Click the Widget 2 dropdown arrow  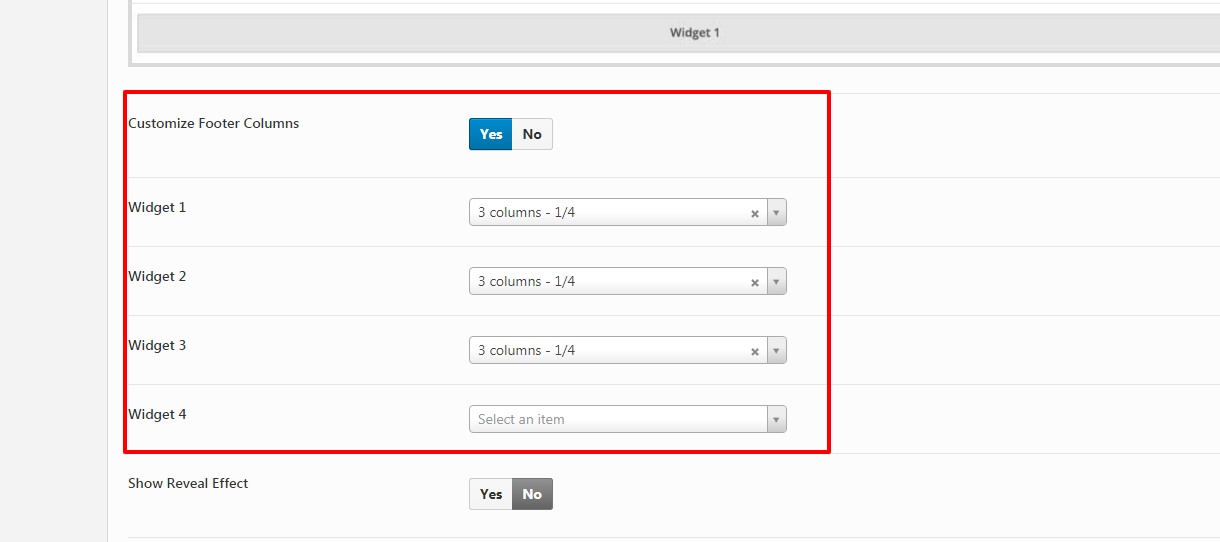click(x=776, y=282)
